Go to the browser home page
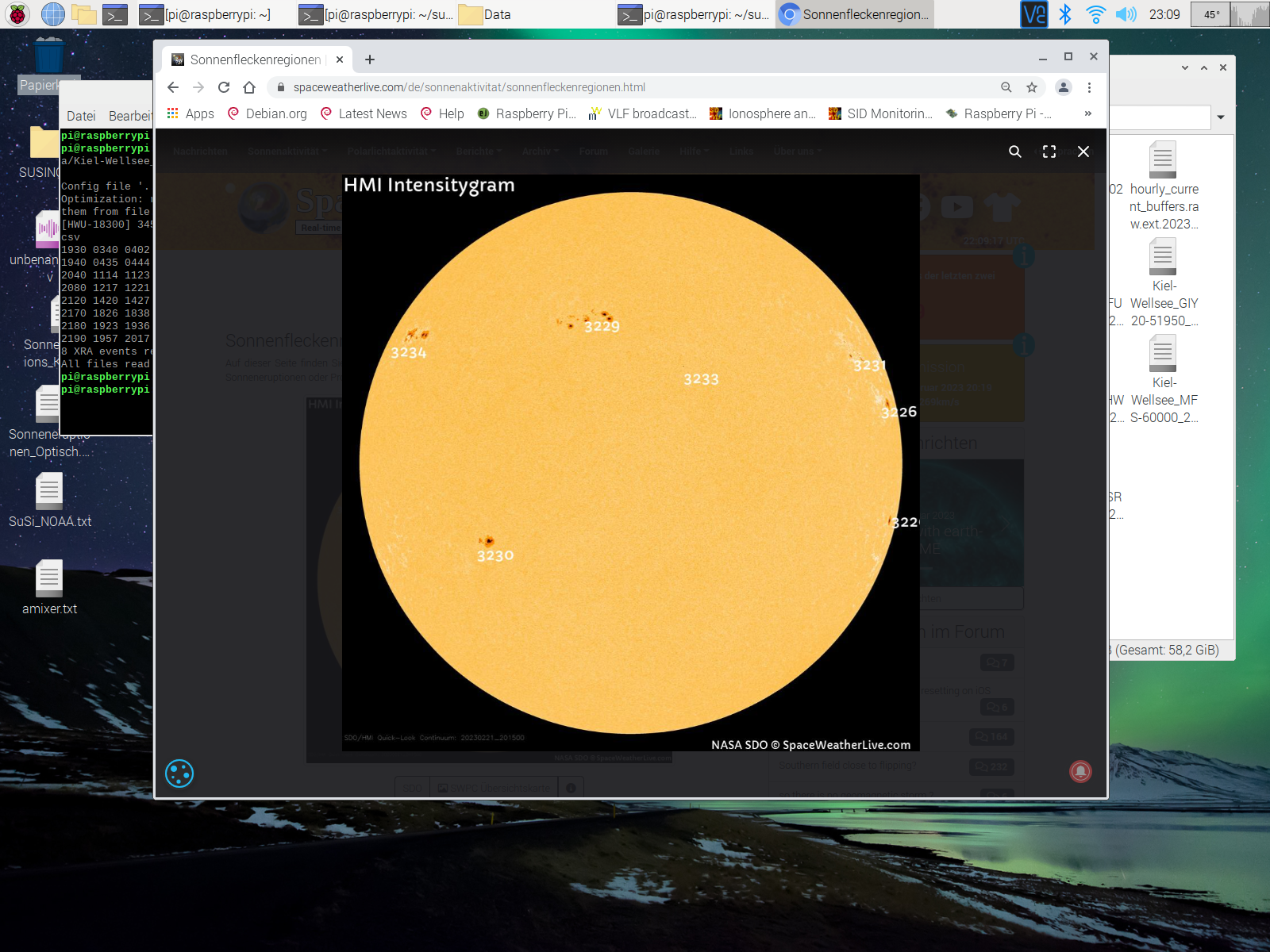Viewport: 1270px width, 952px height. pyautogui.click(x=249, y=87)
